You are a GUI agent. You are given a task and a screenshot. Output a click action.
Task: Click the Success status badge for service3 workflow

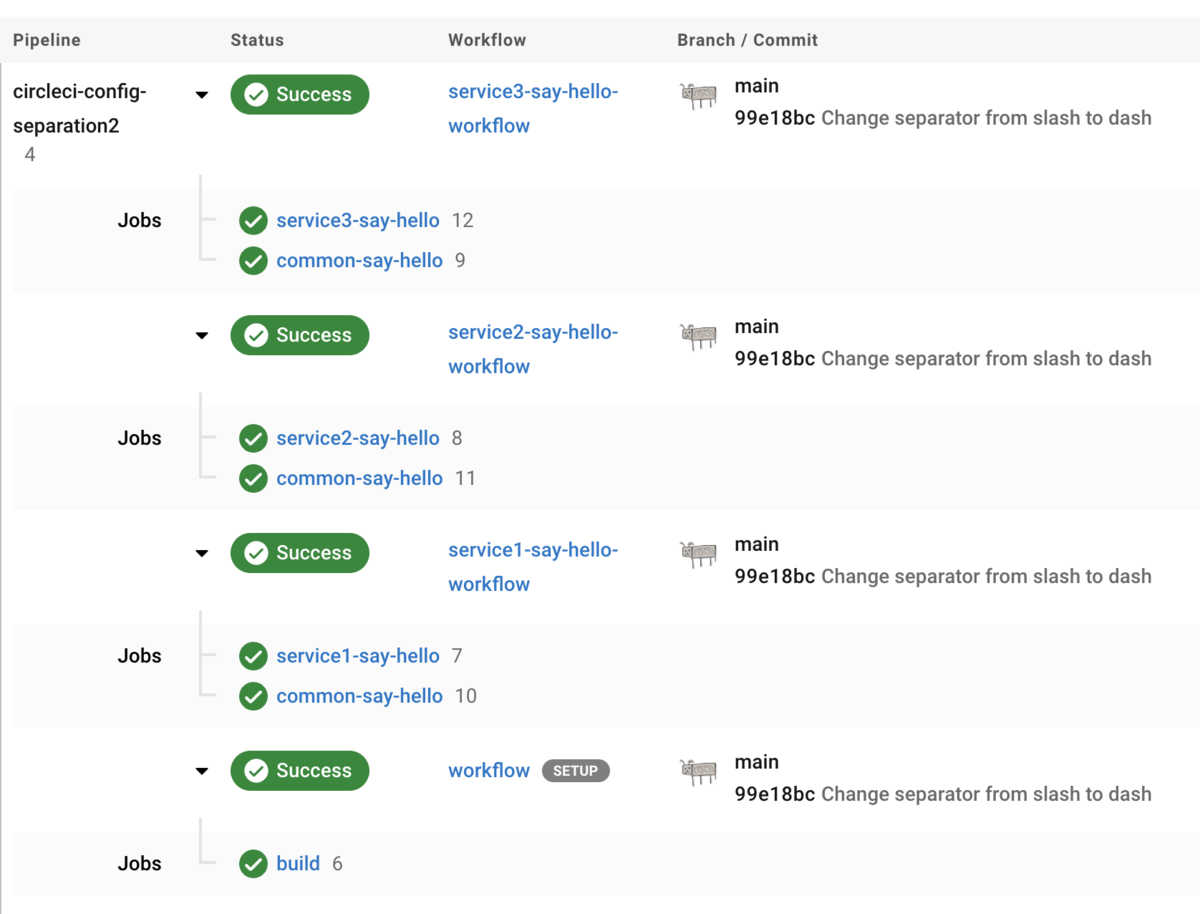click(x=300, y=95)
